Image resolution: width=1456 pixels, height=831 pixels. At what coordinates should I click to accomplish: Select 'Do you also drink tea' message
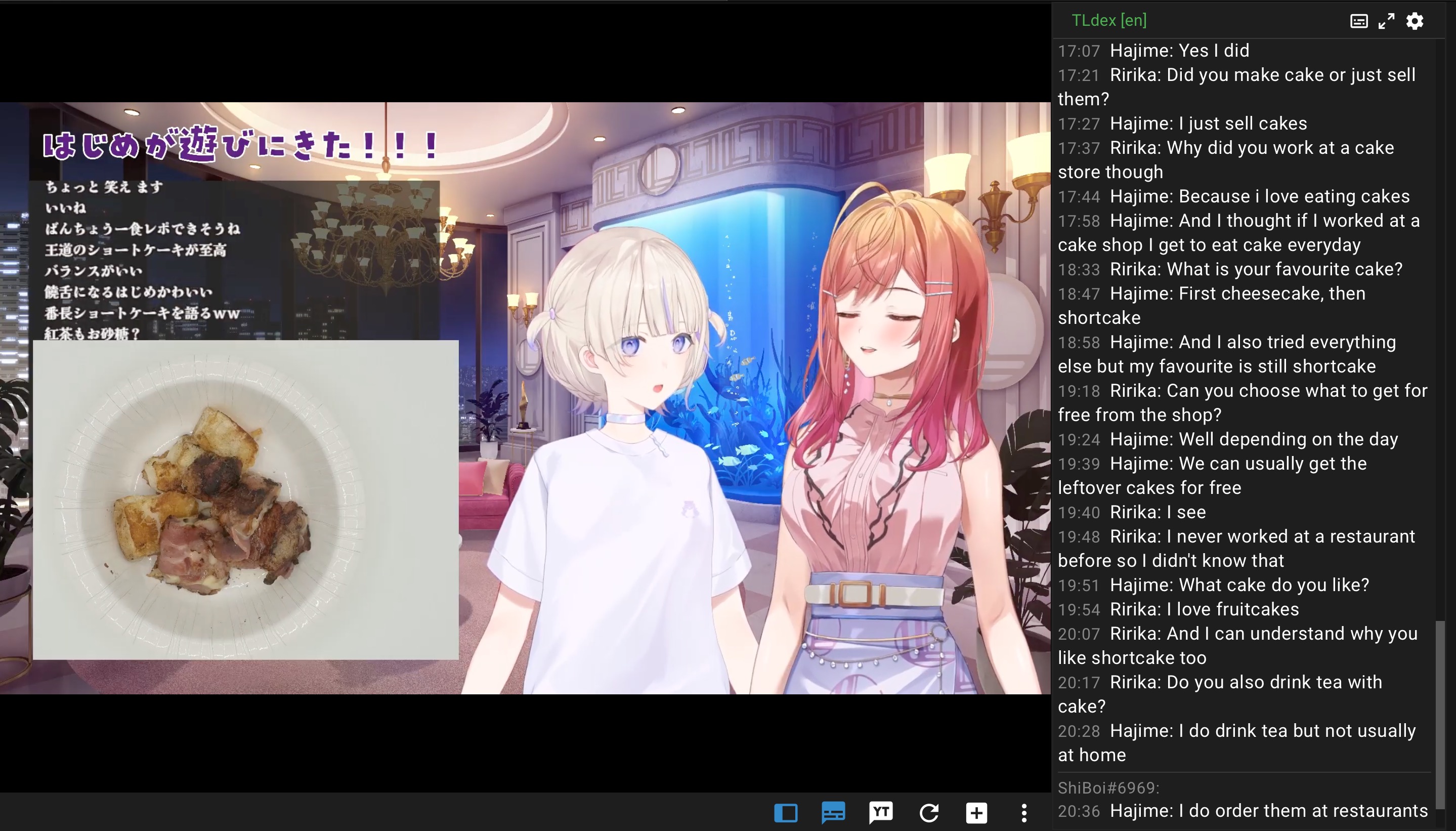1220,694
